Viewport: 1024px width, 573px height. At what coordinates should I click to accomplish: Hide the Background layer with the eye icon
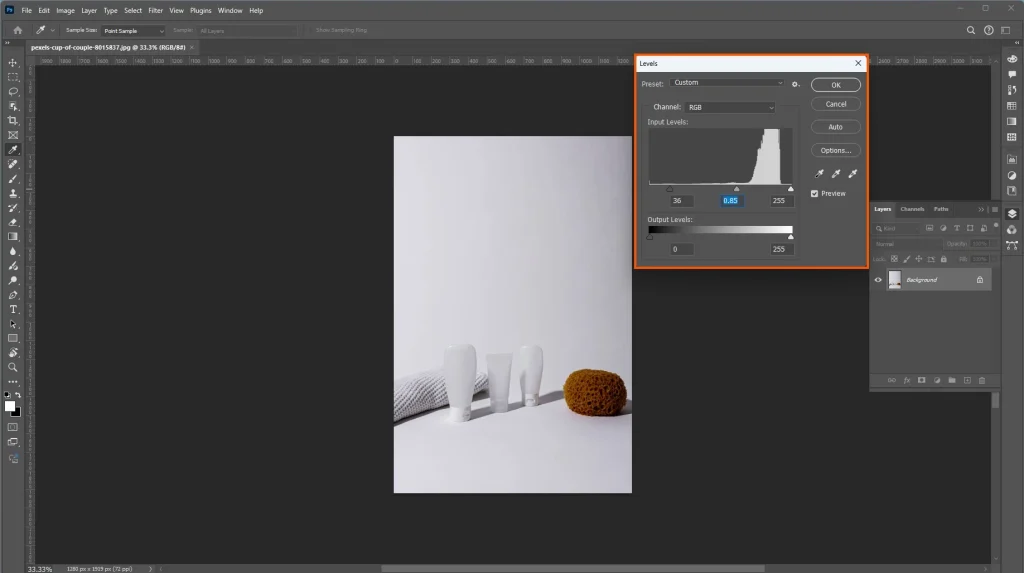click(878, 280)
